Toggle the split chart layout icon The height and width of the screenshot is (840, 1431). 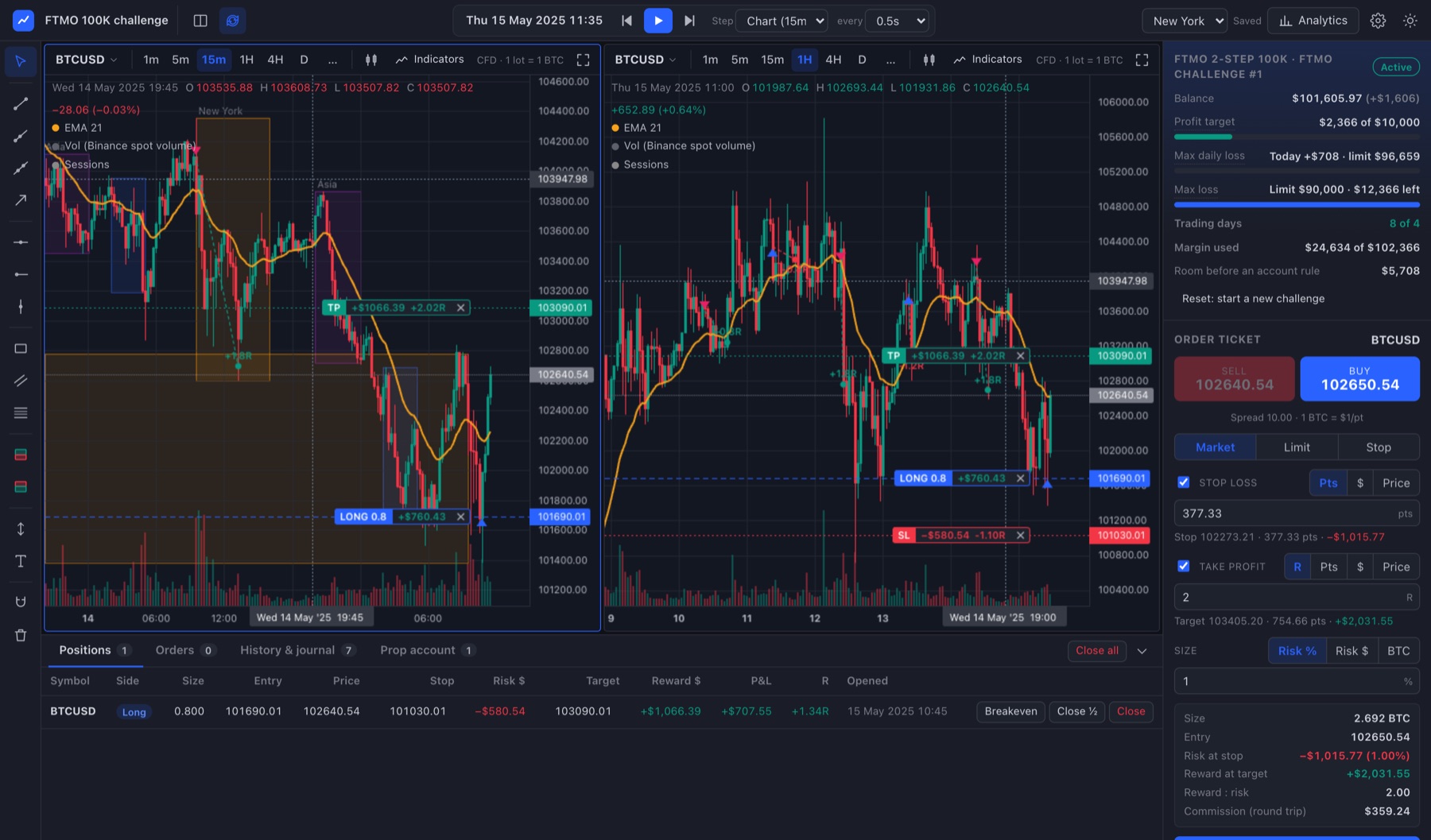point(200,21)
